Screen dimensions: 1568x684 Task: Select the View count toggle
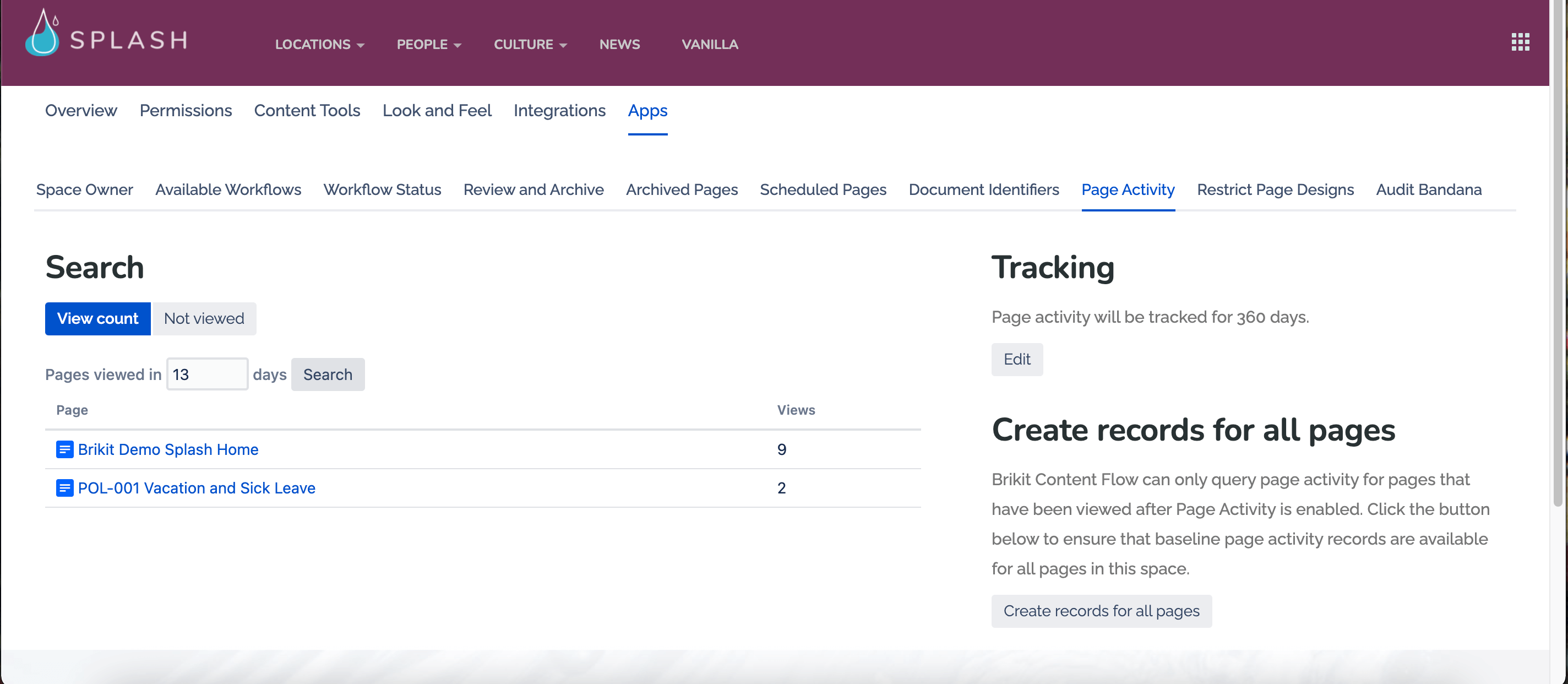pos(98,318)
